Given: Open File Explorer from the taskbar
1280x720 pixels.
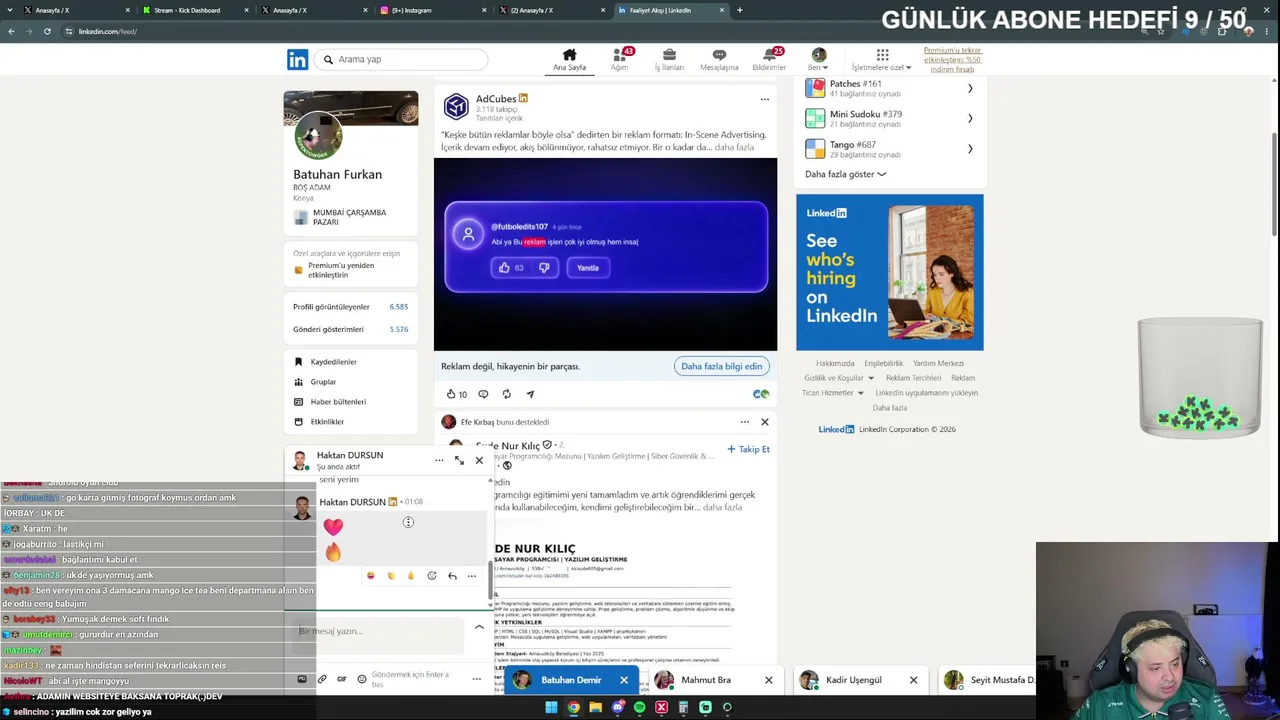Looking at the screenshot, I should [595, 708].
